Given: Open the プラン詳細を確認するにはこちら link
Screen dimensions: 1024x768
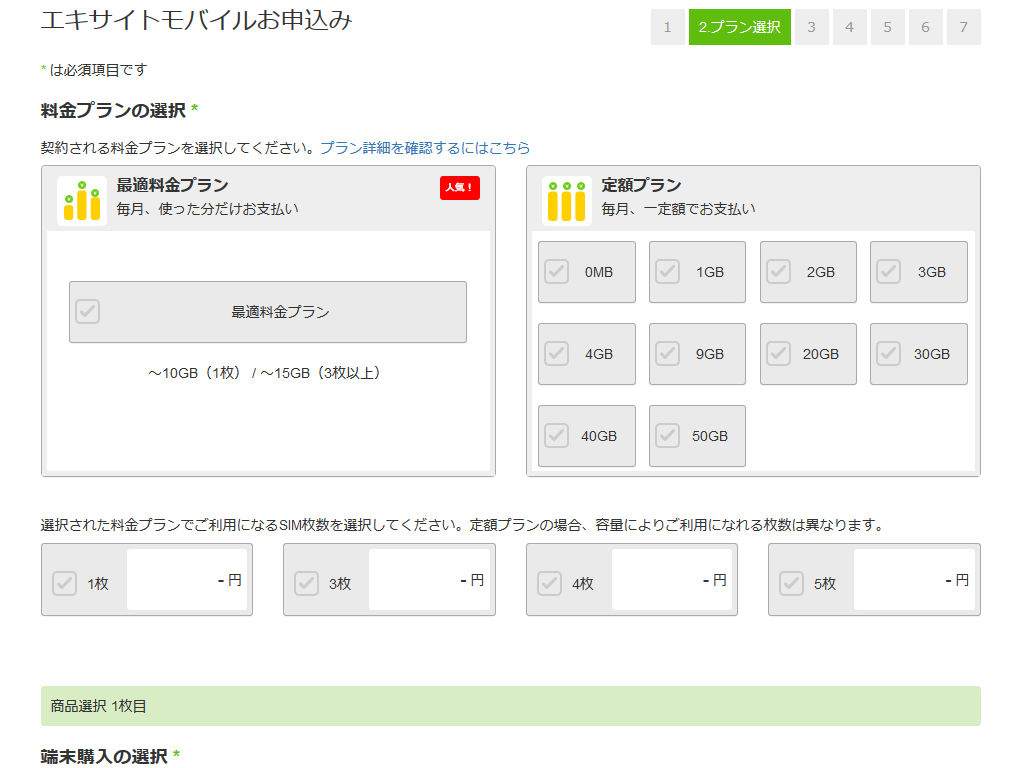Looking at the screenshot, I should click(425, 148).
